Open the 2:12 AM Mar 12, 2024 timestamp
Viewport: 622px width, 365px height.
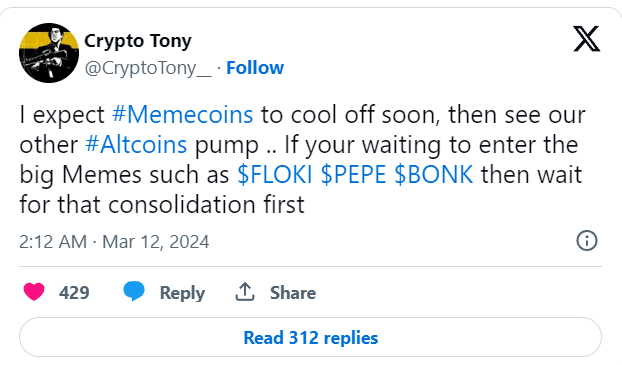[x=114, y=242]
